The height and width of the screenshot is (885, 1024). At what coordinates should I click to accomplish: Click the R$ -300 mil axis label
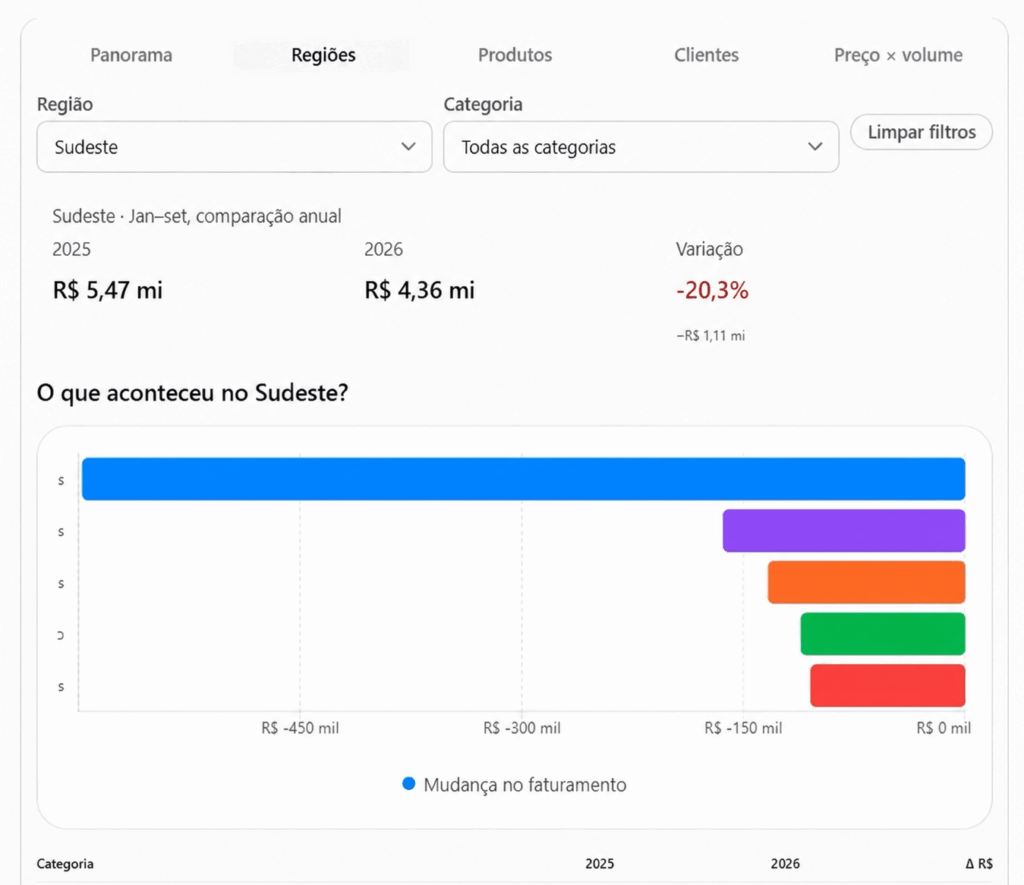coord(522,728)
